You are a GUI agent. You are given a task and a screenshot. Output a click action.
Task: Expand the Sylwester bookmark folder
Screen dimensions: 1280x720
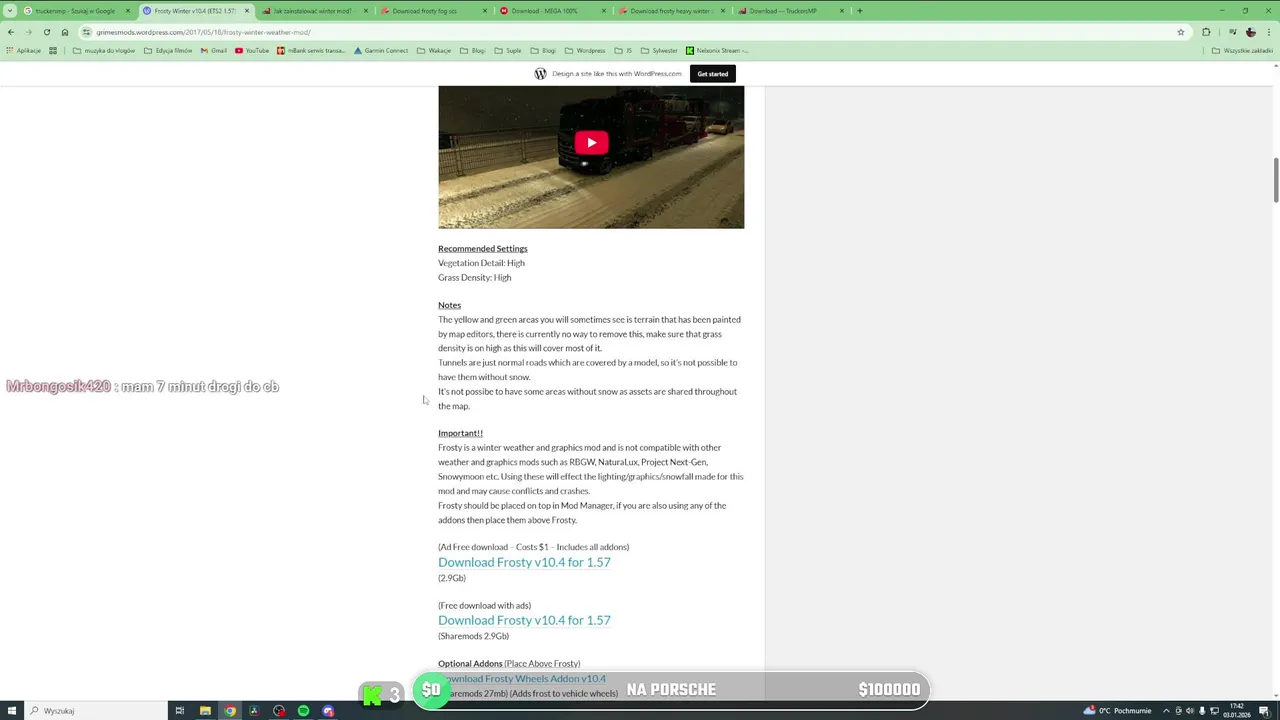pyautogui.click(x=659, y=50)
